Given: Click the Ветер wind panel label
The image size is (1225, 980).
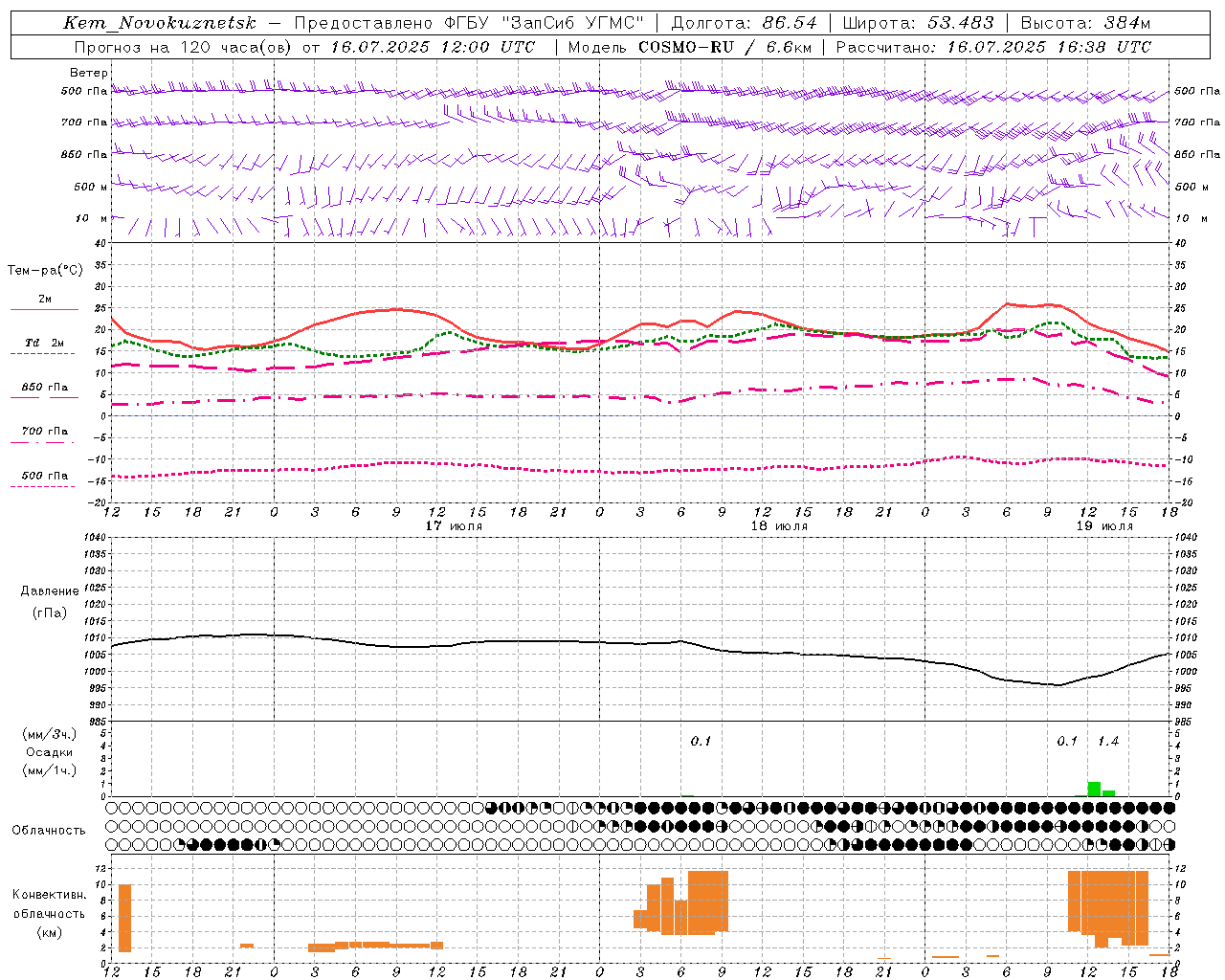Looking at the screenshot, I should (x=89, y=73).
